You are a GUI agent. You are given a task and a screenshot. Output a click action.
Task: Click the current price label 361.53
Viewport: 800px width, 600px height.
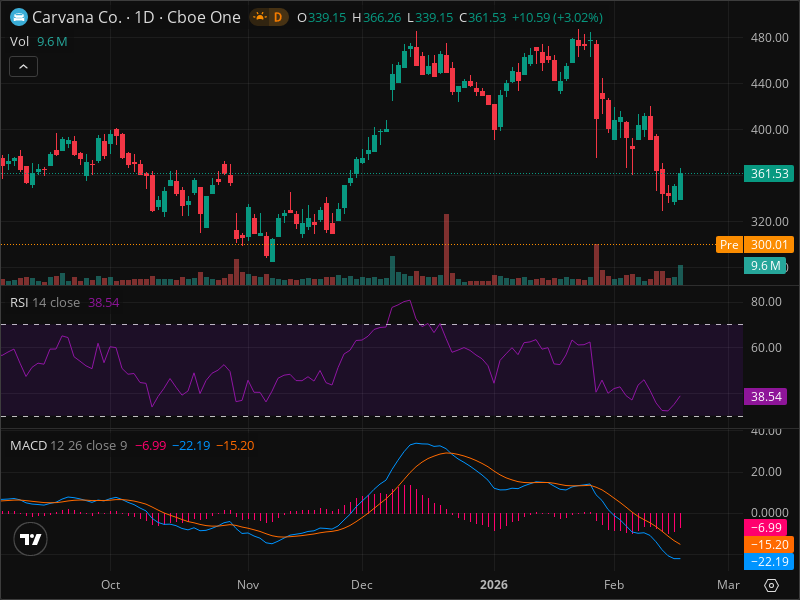(x=769, y=173)
